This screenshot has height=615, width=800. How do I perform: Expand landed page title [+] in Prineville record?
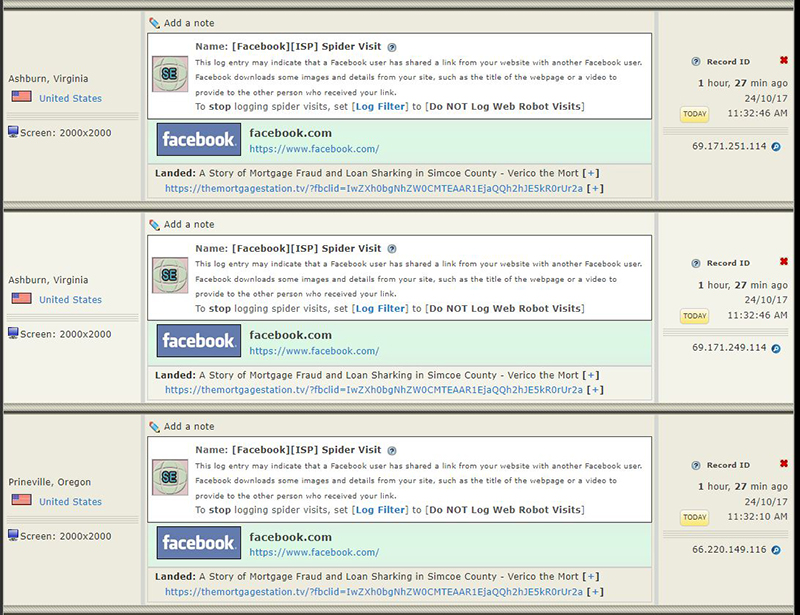(x=591, y=577)
